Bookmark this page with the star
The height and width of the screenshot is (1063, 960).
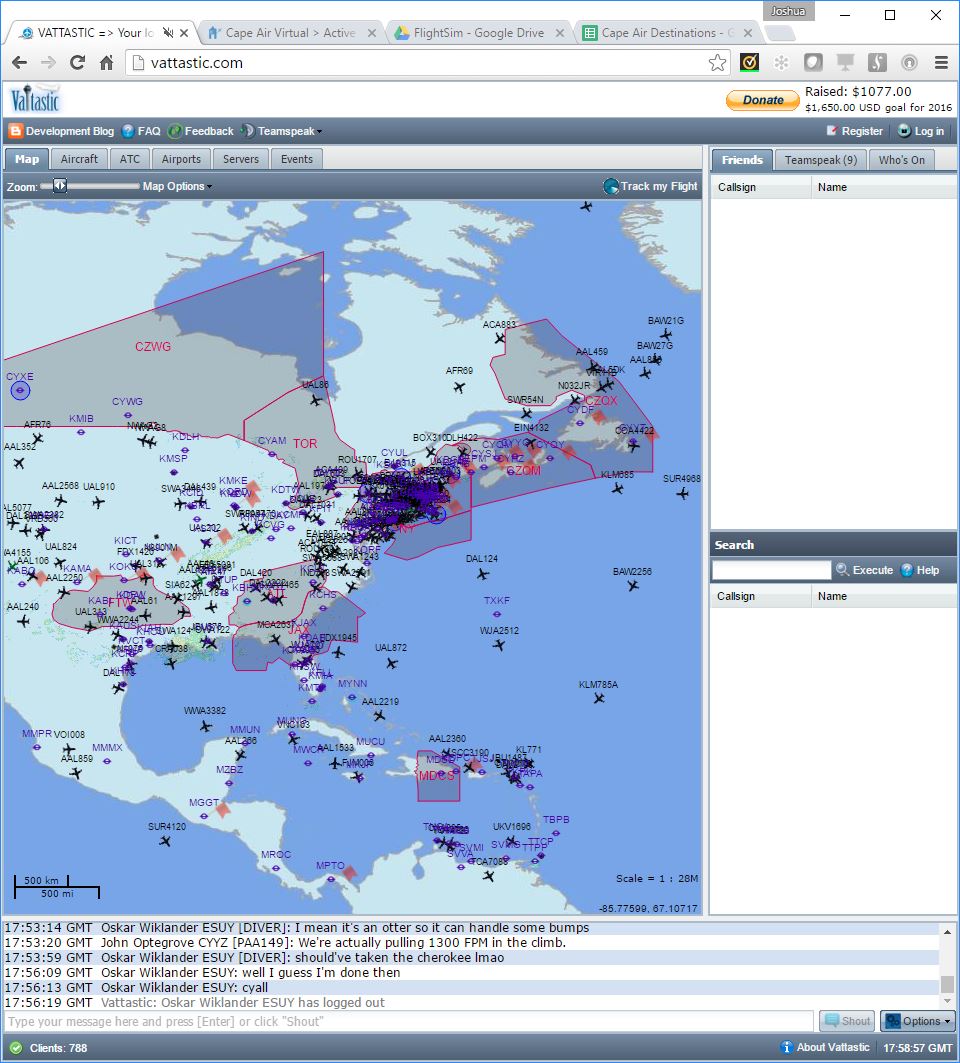coord(717,63)
